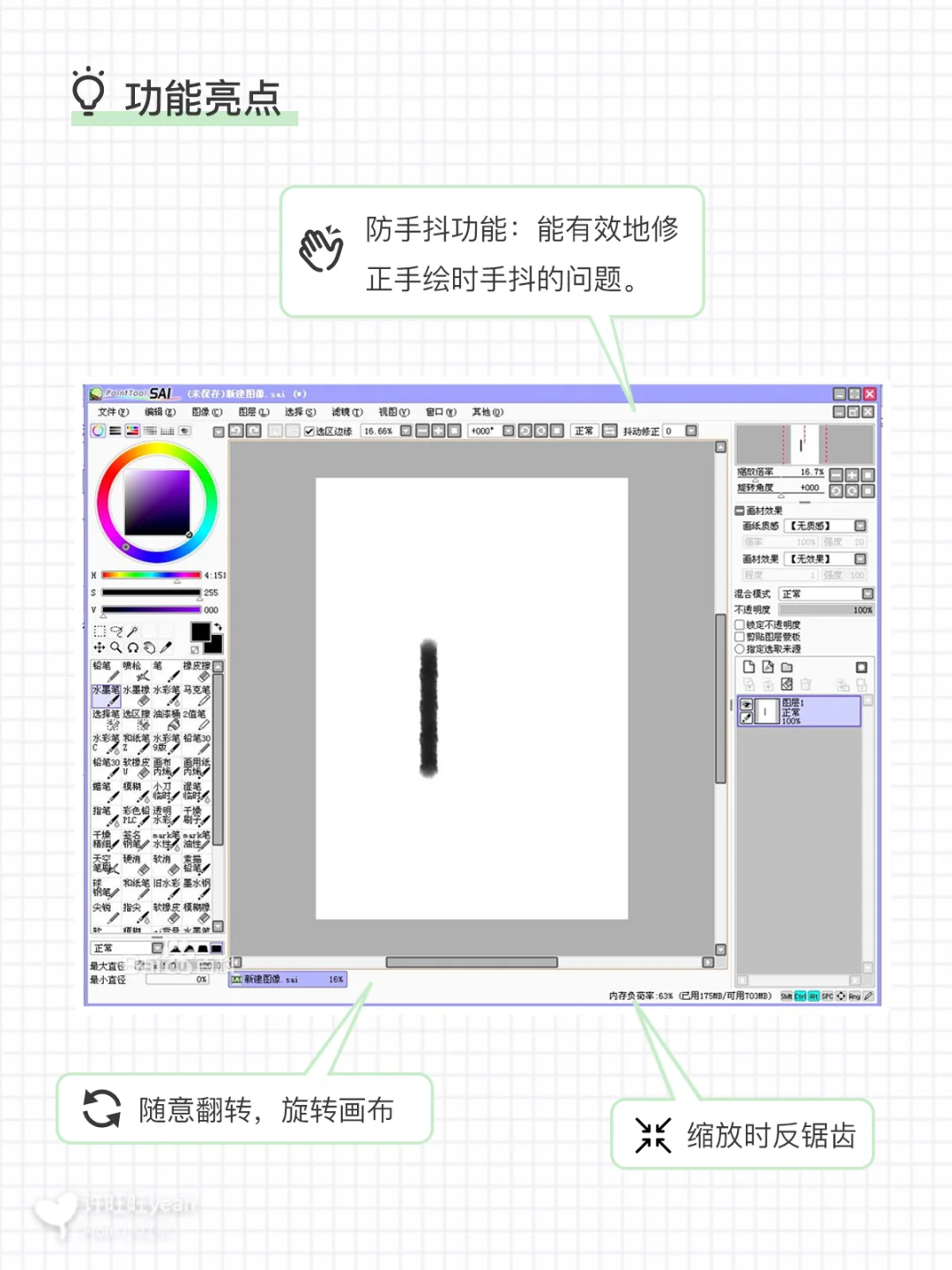Select the magnifier zoom tool
The image size is (952, 1270).
[x=118, y=648]
